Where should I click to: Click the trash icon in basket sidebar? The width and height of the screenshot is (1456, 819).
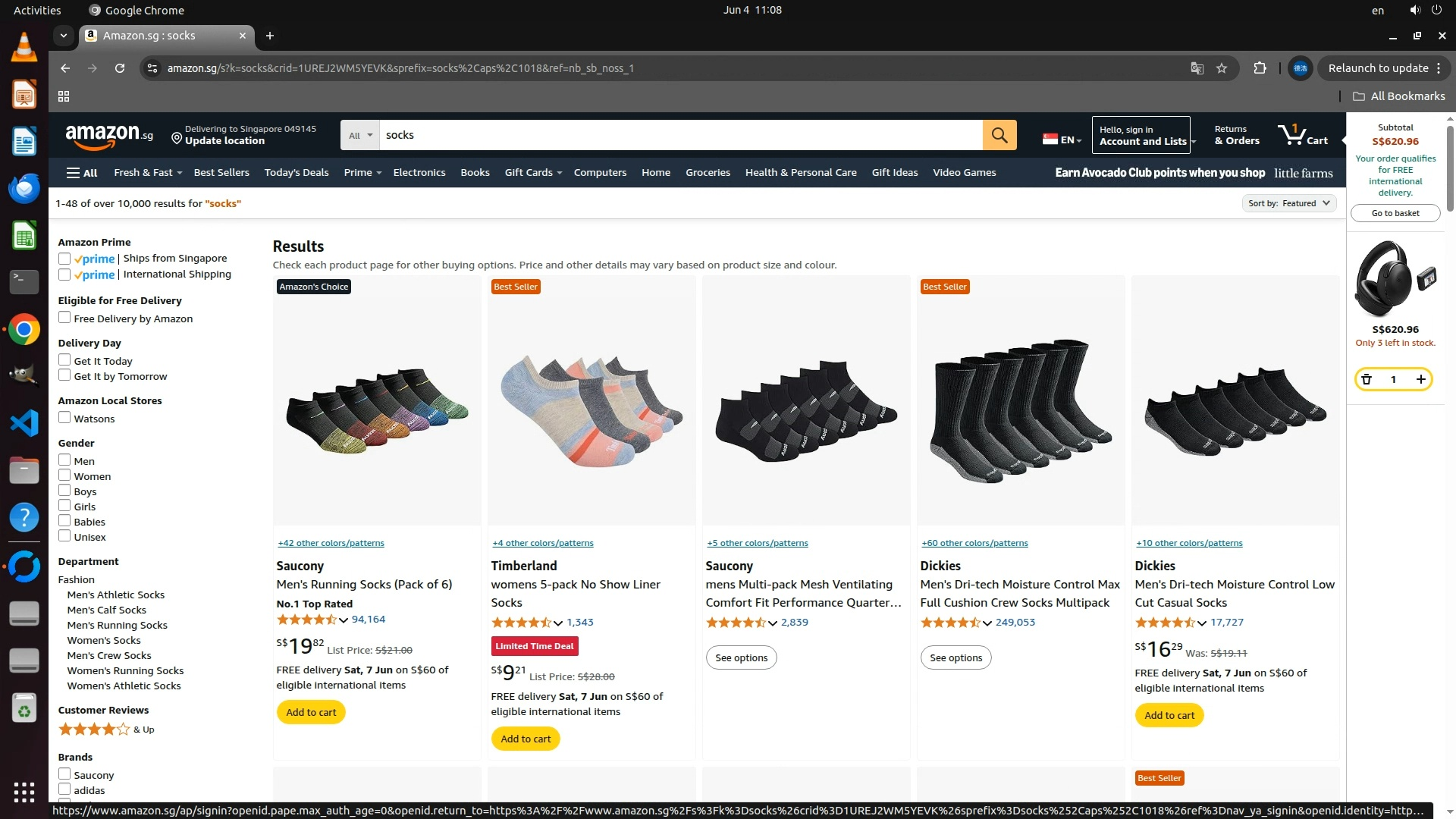click(x=1366, y=379)
